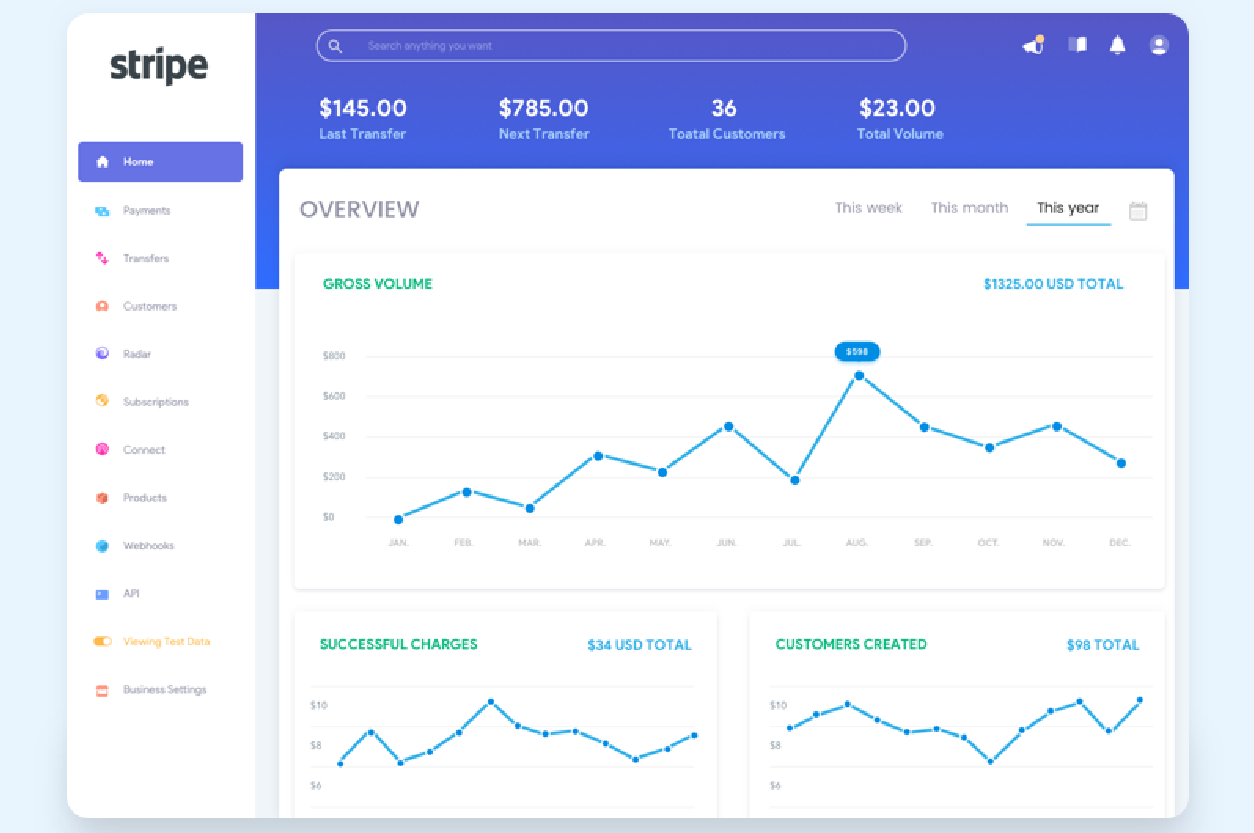The image size is (1254, 833).
Task: Open the user profile avatar icon
Action: coord(1159,45)
